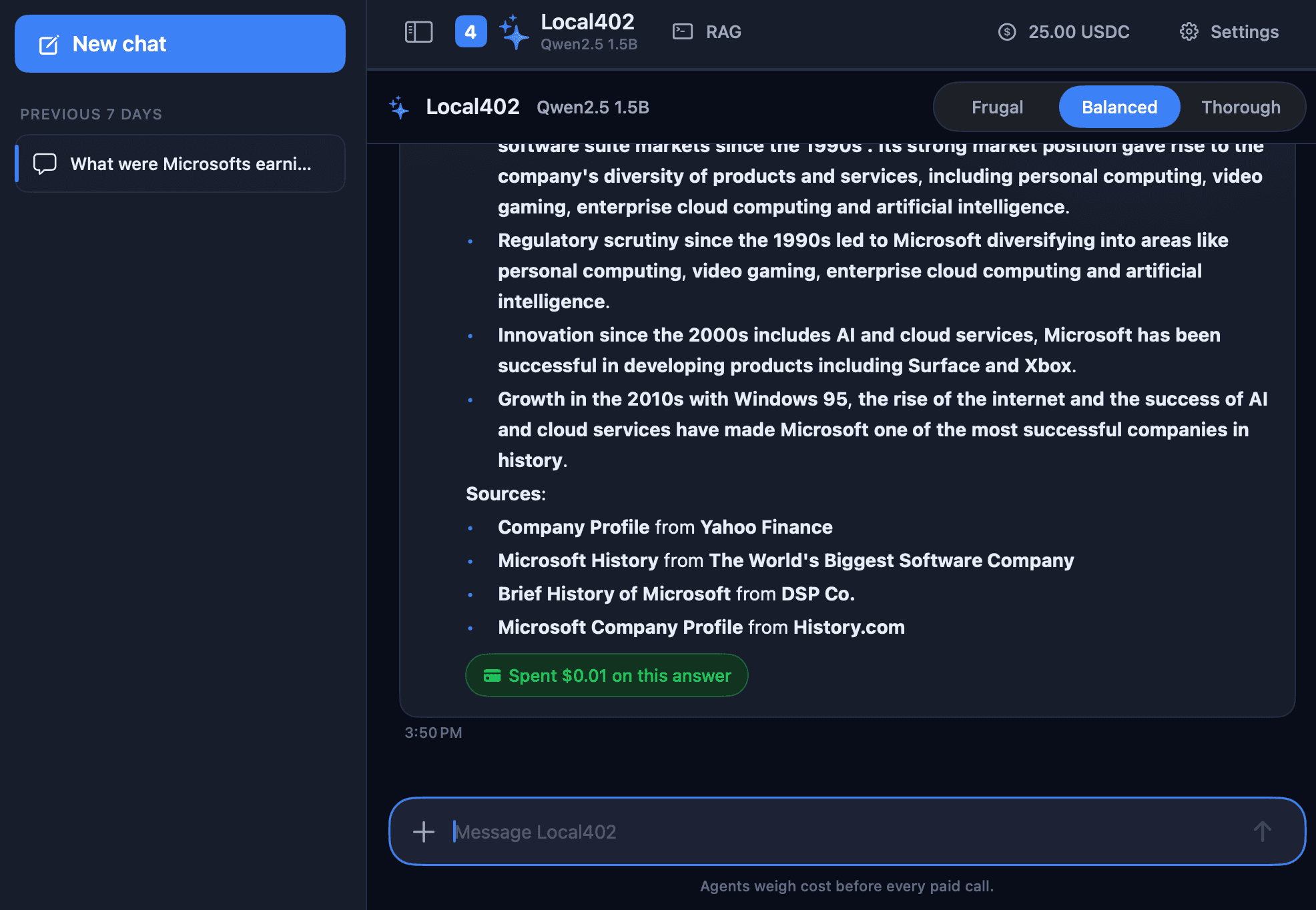The height and width of the screenshot is (910, 1316).
Task: Focus the Message Local402 input field
Action: [x=846, y=831]
